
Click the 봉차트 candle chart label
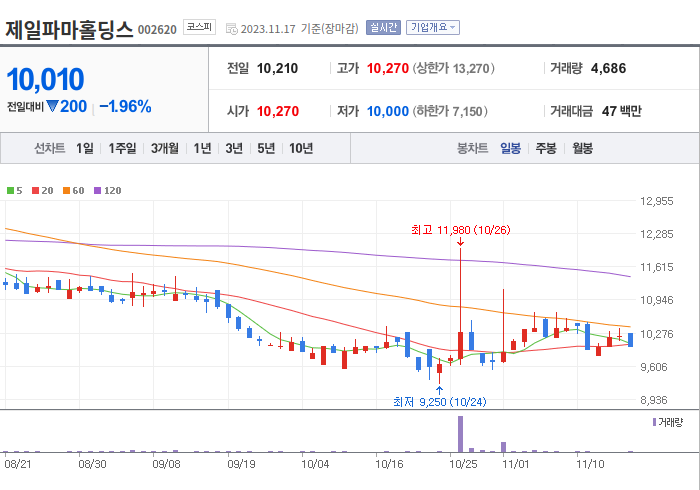[472, 148]
